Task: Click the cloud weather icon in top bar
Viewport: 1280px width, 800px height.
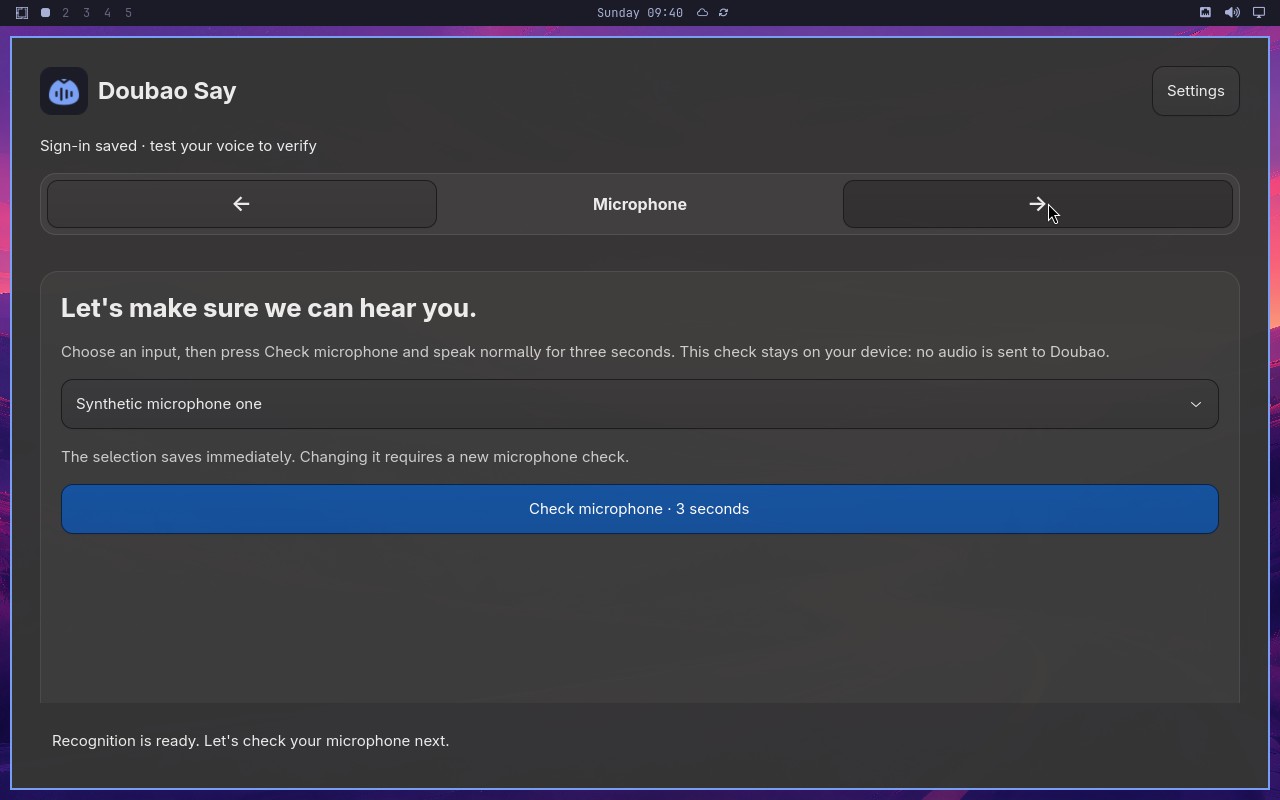Action: [x=702, y=13]
